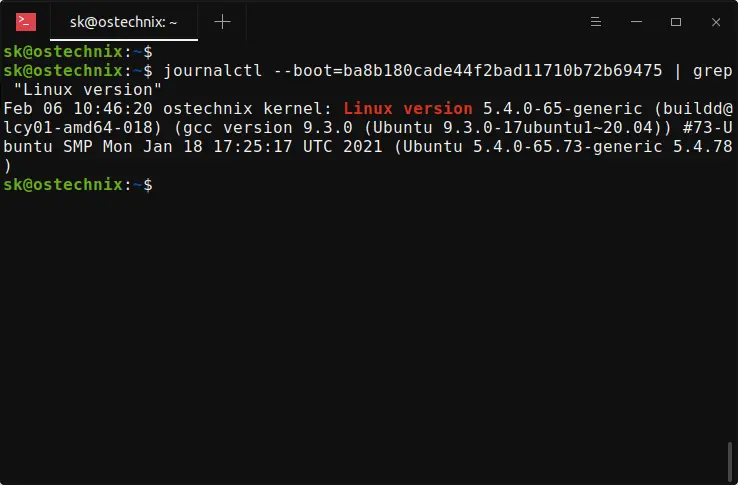Click the first empty sk@ostechnix prompt line
Viewport: 738px width, 485px height.
(78, 52)
